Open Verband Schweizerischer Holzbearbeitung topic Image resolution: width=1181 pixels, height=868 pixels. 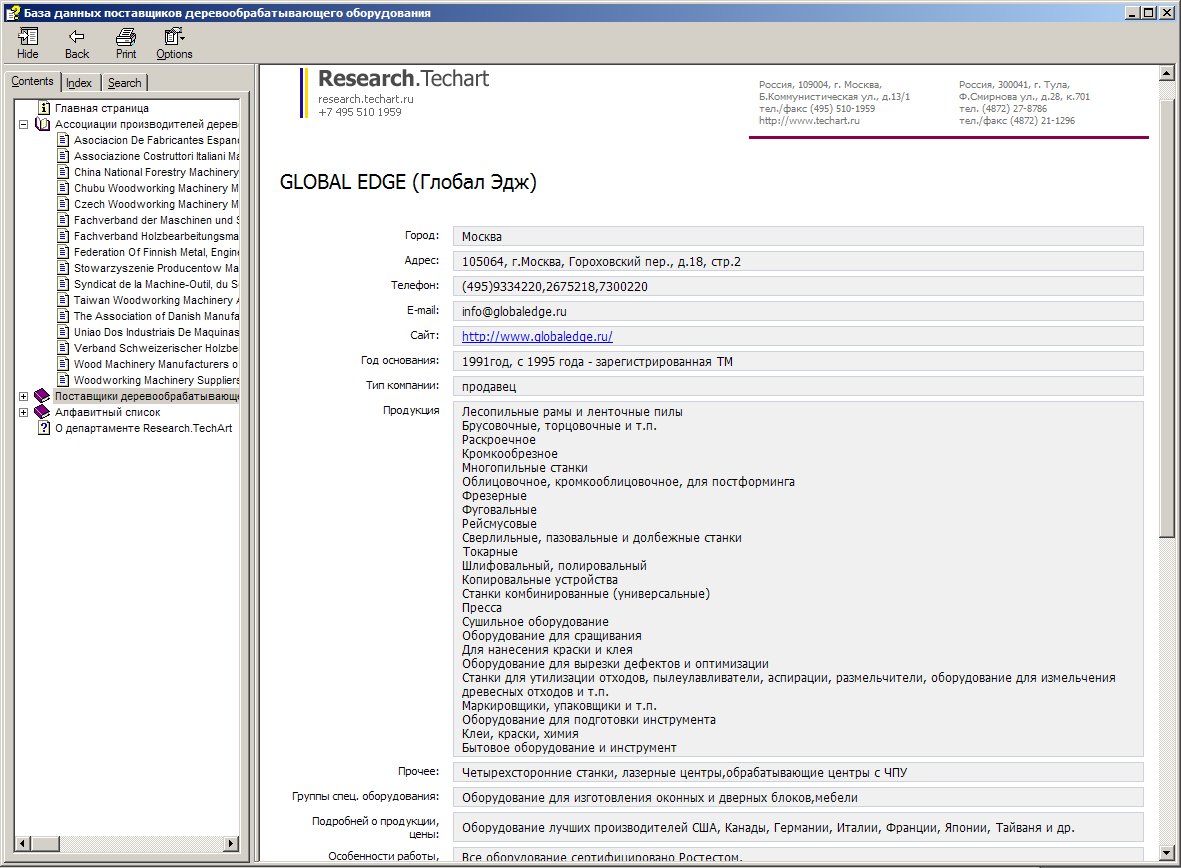(x=156, y=348)
